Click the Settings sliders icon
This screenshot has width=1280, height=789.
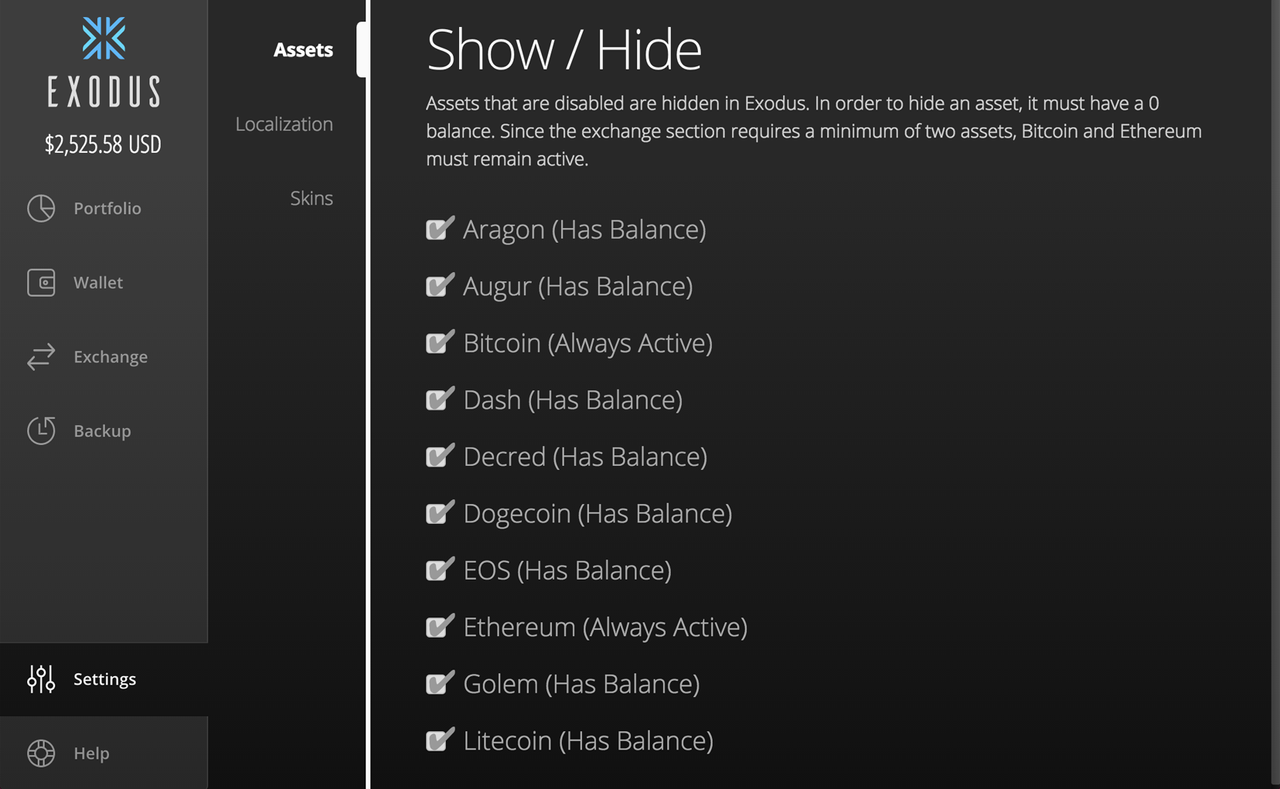point(41,679)
